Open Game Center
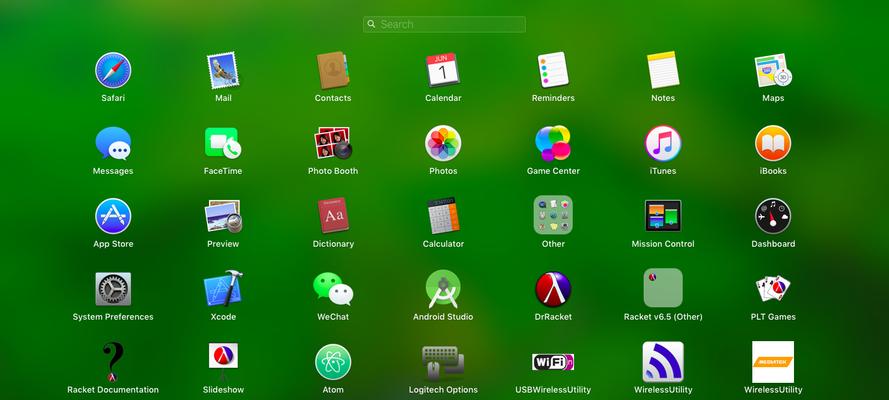 pos(553,143)
